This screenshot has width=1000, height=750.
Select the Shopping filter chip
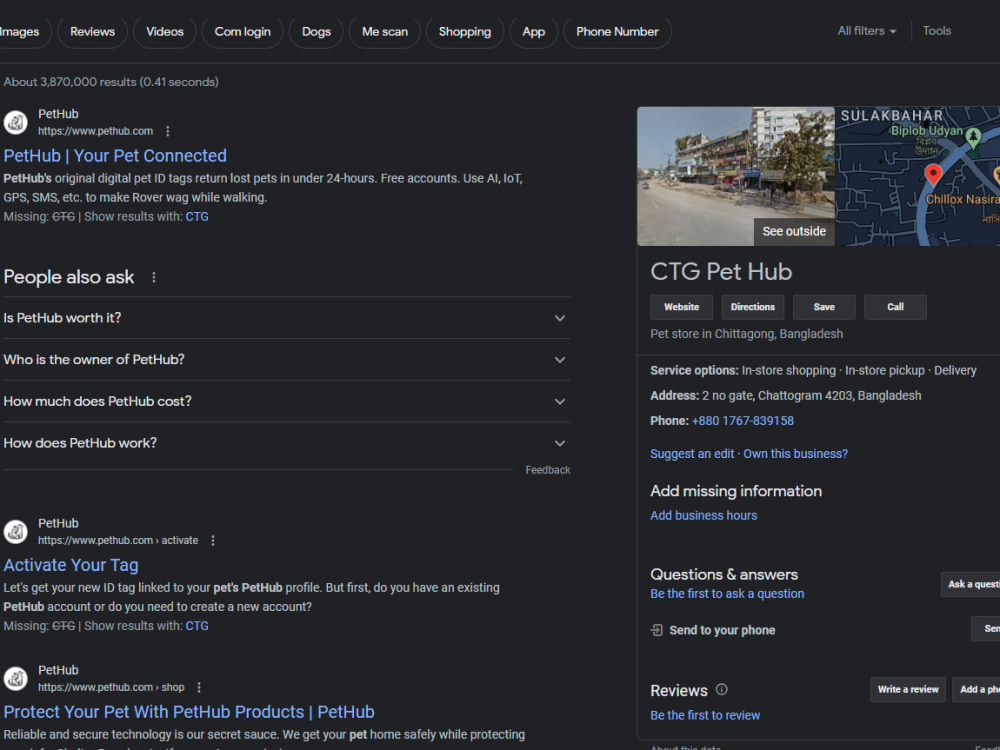[x=465, y=32]
